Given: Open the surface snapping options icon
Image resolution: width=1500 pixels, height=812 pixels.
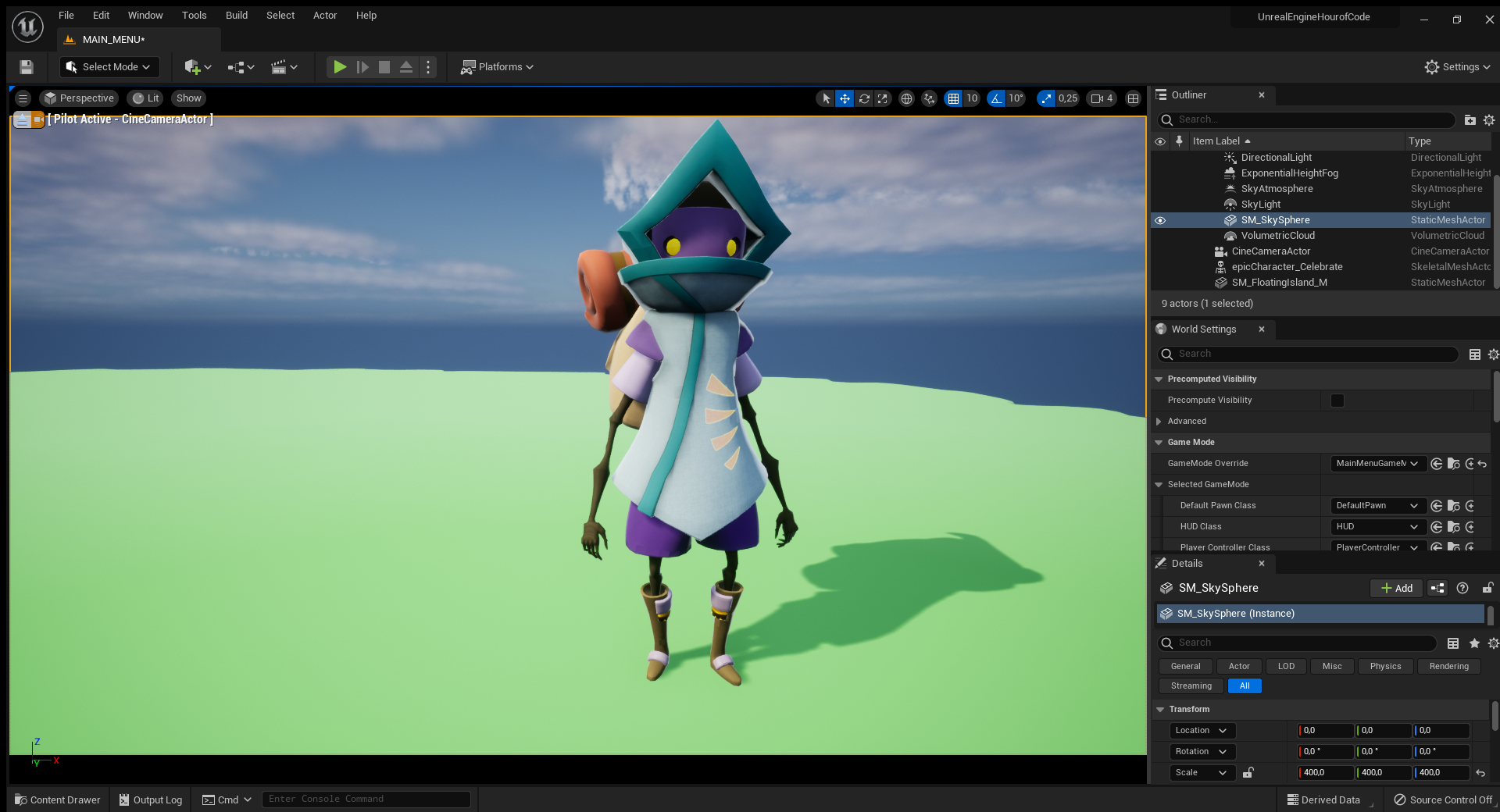Looking at the screenshot, I should pos(929,98).
